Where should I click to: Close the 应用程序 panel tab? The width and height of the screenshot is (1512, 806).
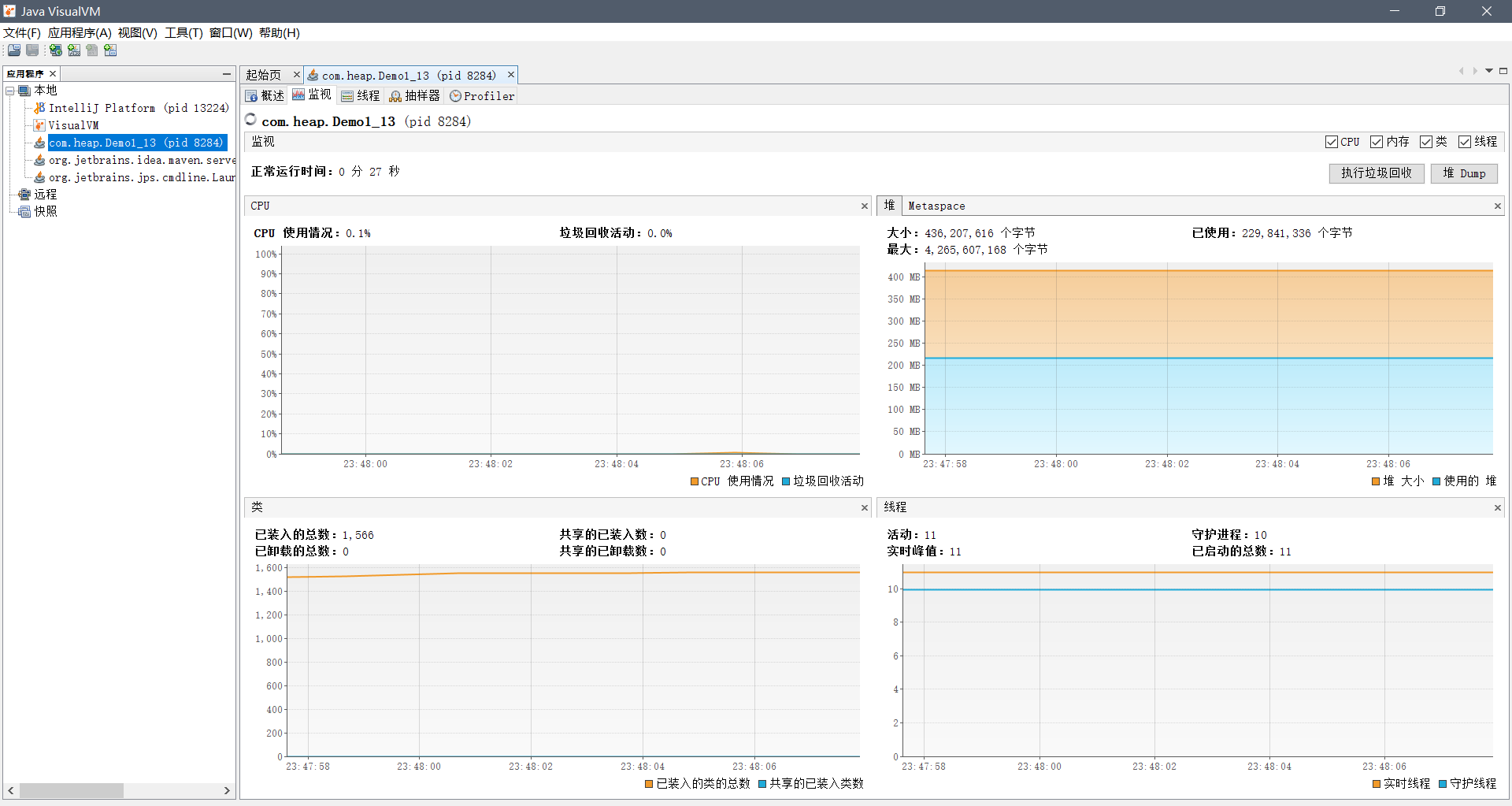(53, 74)
